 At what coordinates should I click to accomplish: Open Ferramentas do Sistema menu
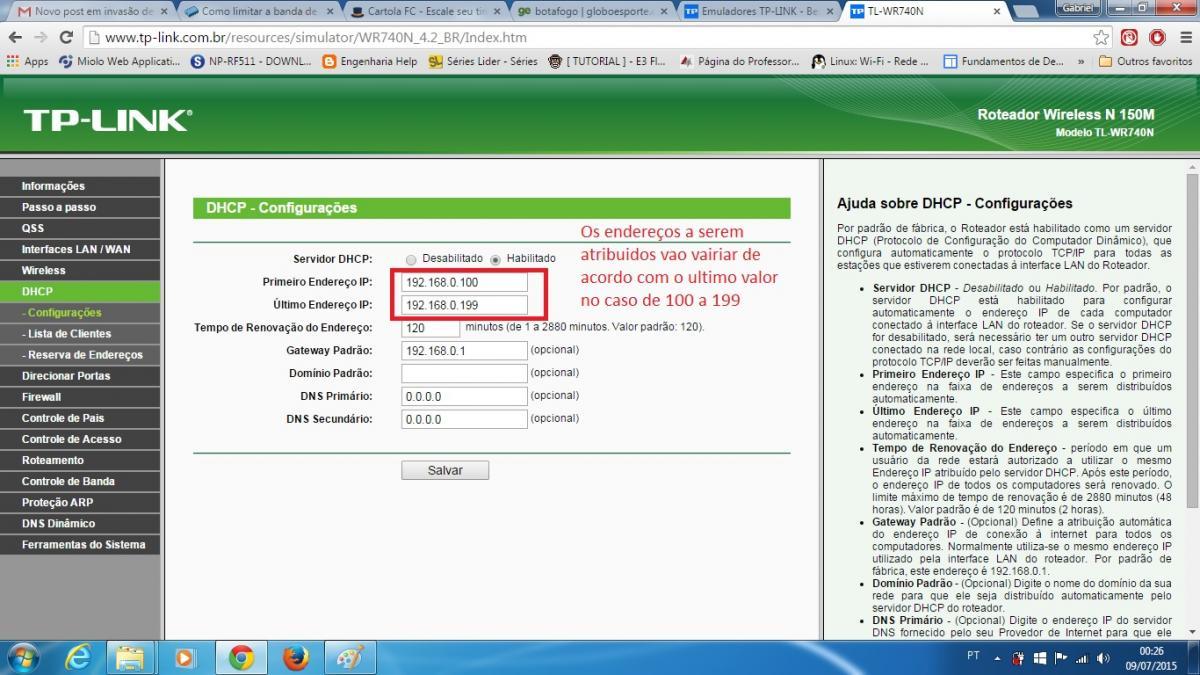click(x=80, y=544)
